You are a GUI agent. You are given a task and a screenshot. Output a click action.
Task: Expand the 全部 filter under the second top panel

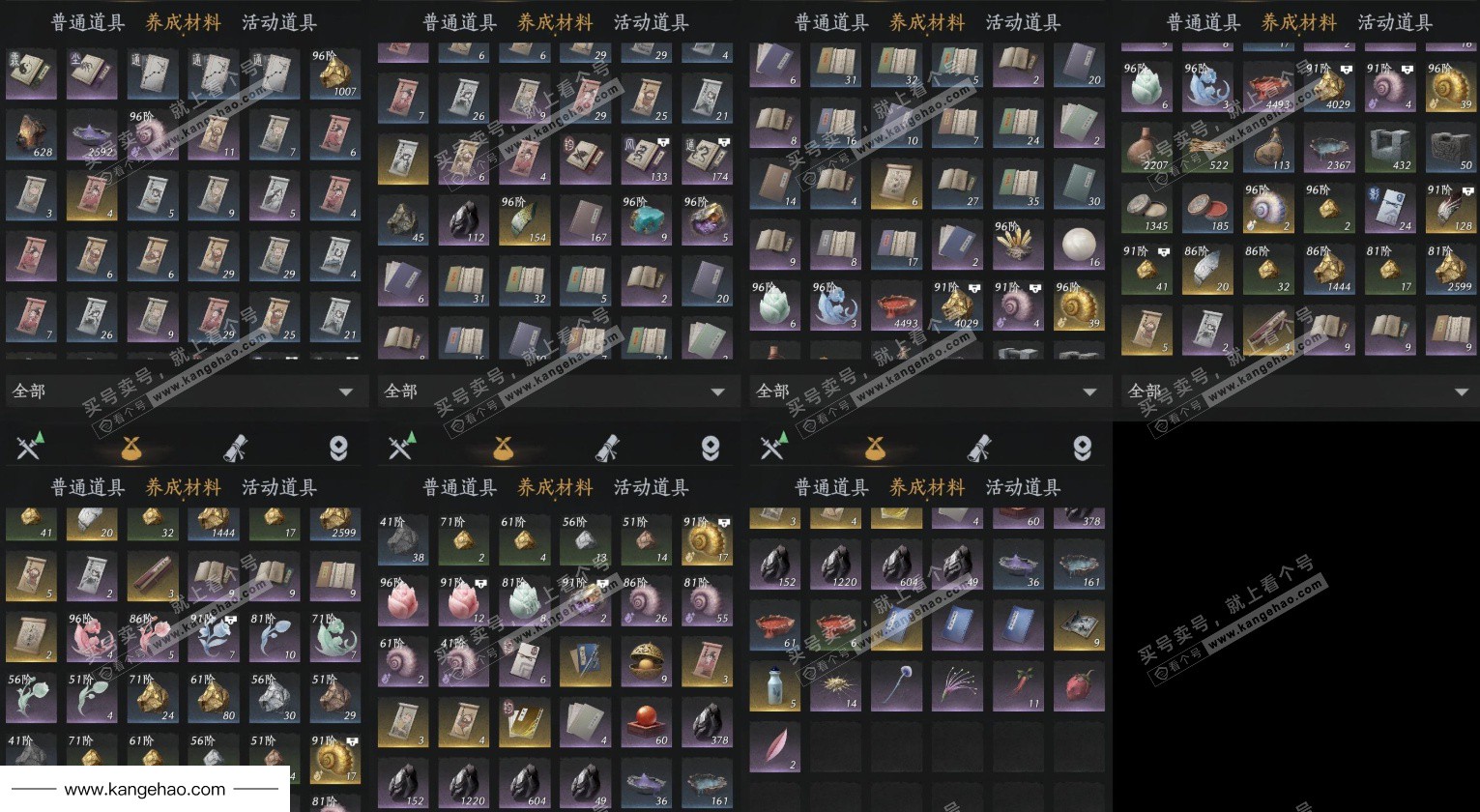point(555,391)
